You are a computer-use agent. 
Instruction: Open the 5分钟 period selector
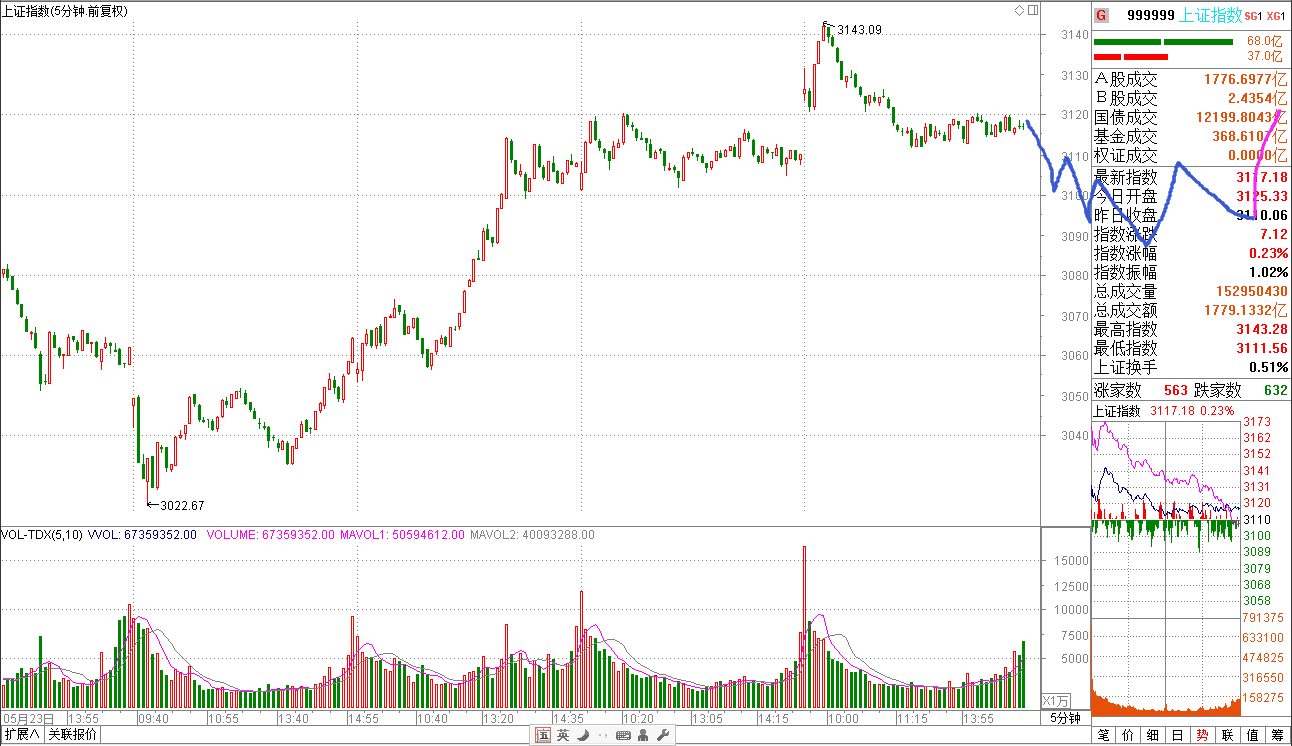(x=1065, y=718)
